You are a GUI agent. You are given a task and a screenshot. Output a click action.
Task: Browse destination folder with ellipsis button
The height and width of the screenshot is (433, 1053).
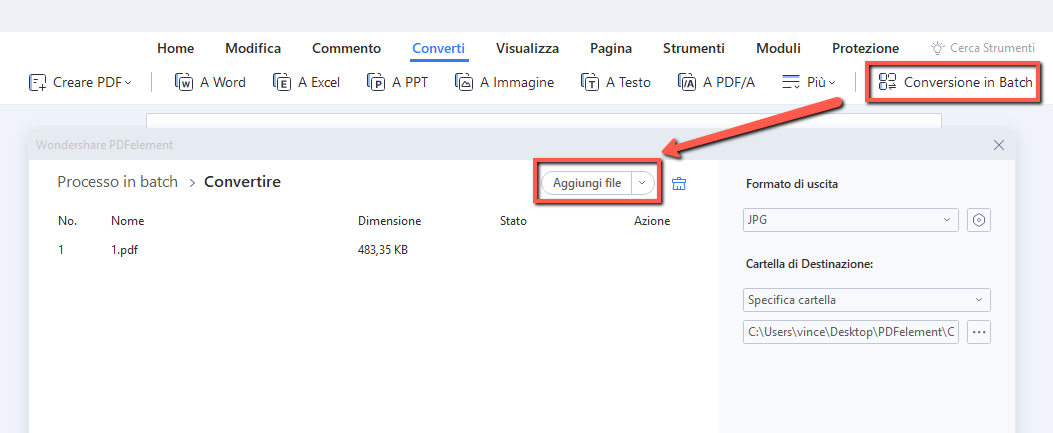click(x=979, y=332)
